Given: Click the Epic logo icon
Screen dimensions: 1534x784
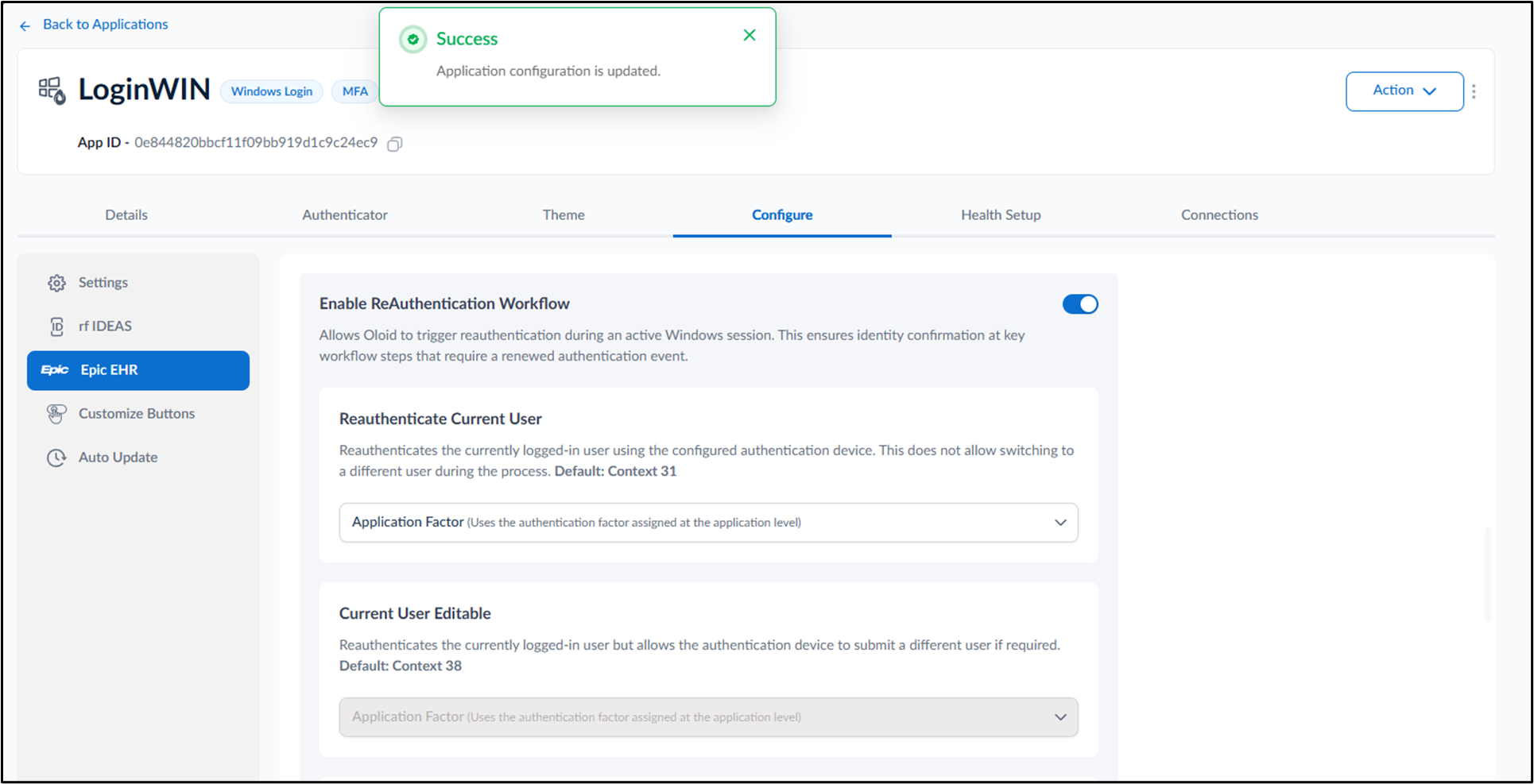Looking at the screenshot, I should pos(55,370).
